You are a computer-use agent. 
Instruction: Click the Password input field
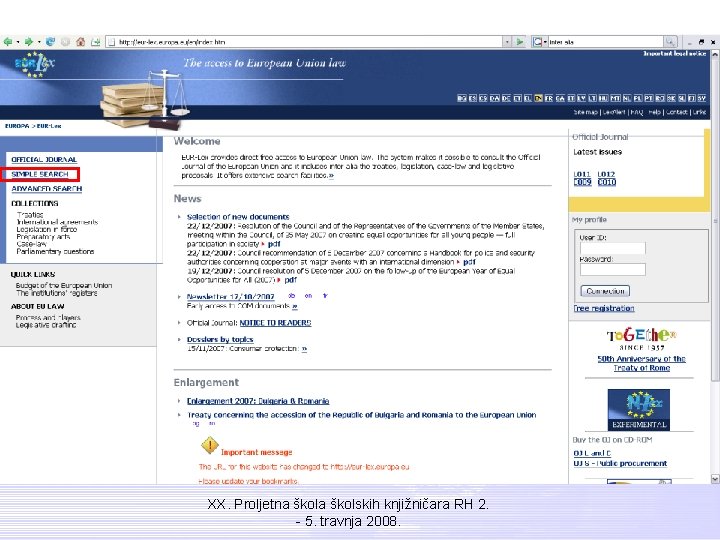coord(613,270)
